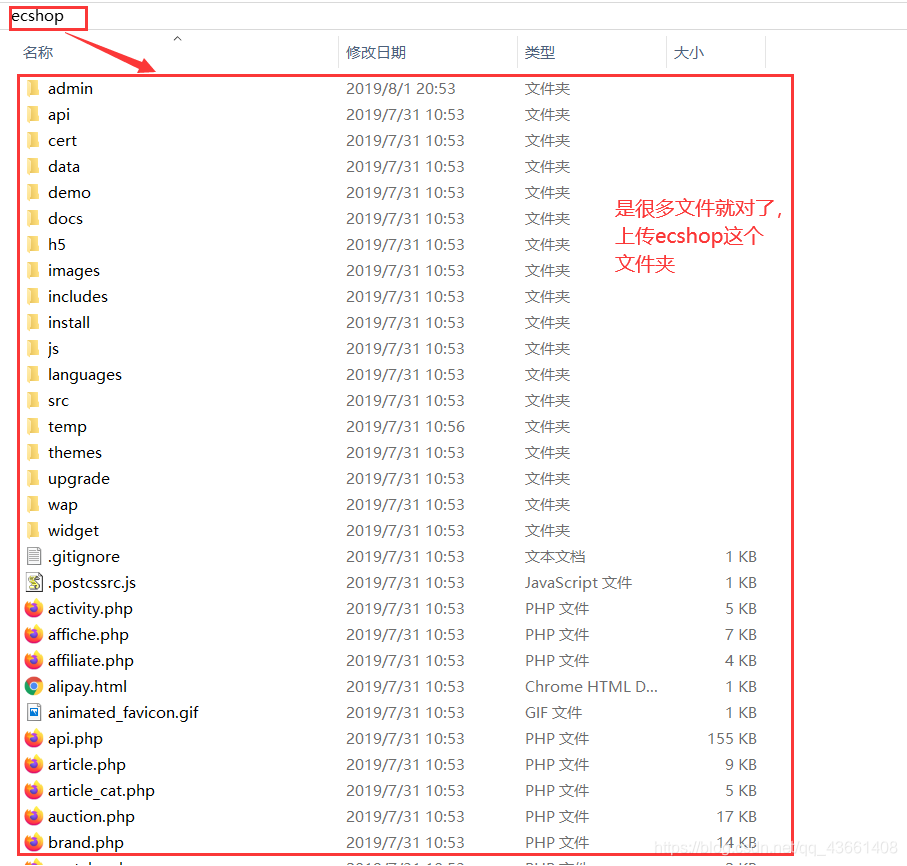Click the js folder icon
Viewport: 907px width, 866px height.
pos(34,349)
